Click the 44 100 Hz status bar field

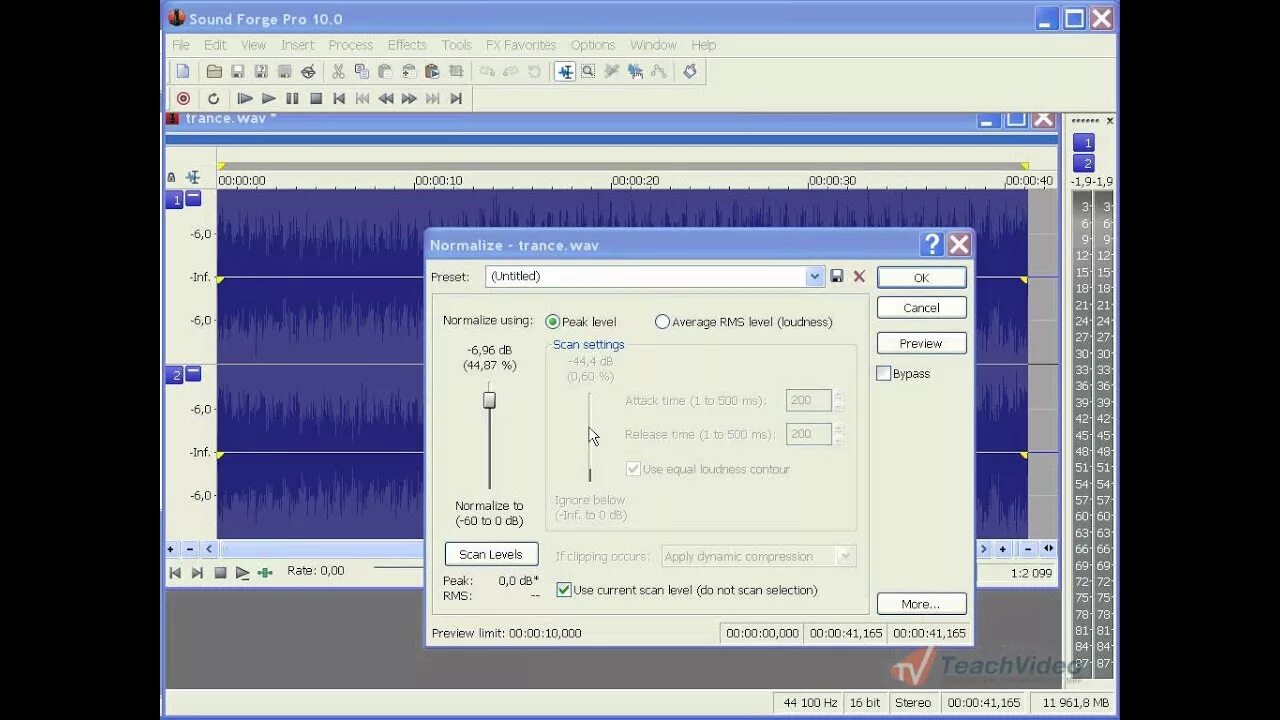(809, 703)
